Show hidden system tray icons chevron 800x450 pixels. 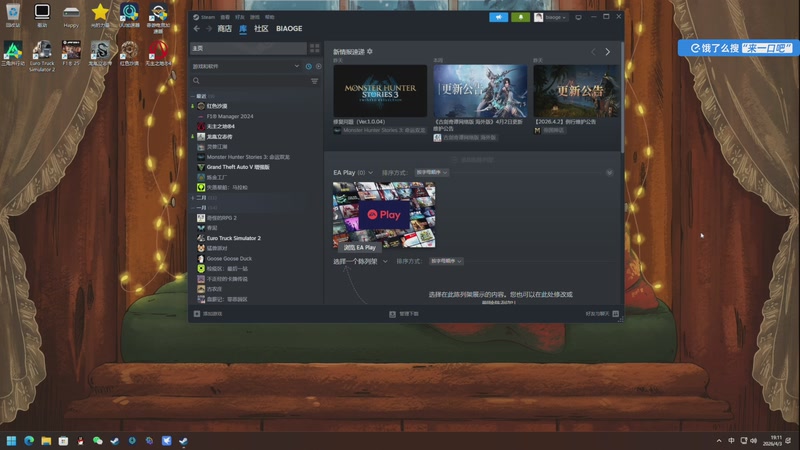tap(719, 441)
